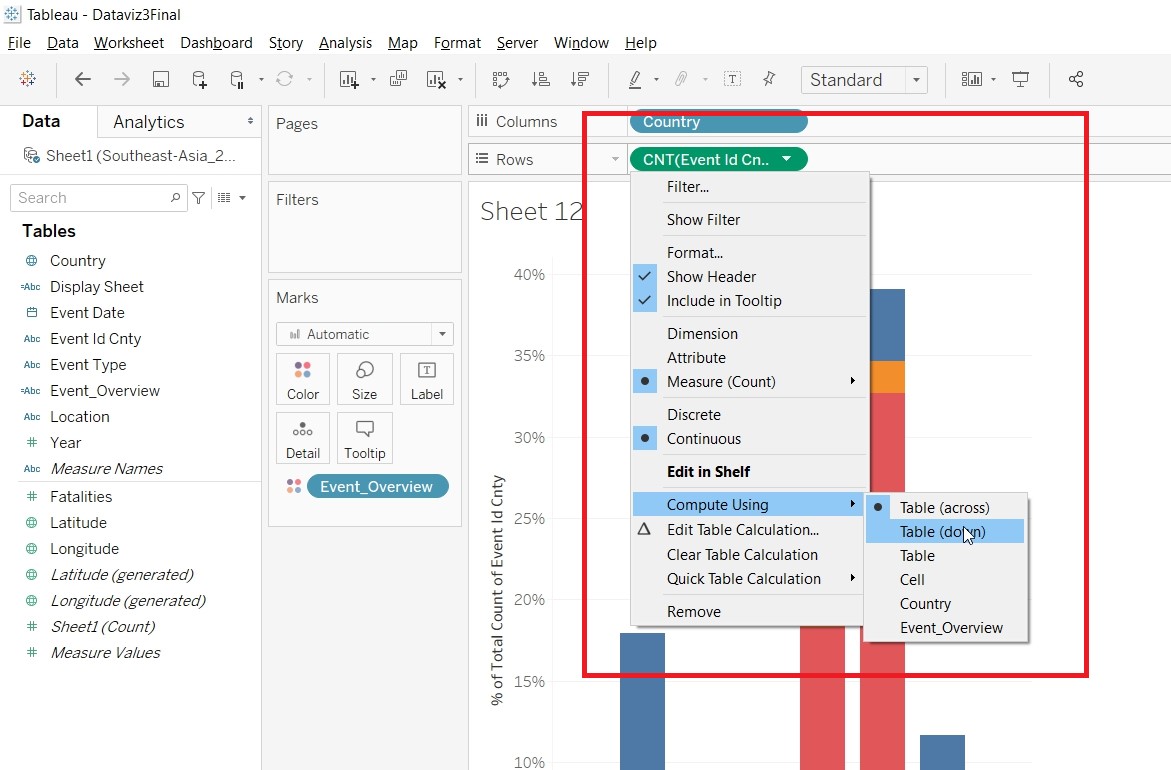Click the Add New Data Source icon

pyautogui.click(x=200, y=80)
